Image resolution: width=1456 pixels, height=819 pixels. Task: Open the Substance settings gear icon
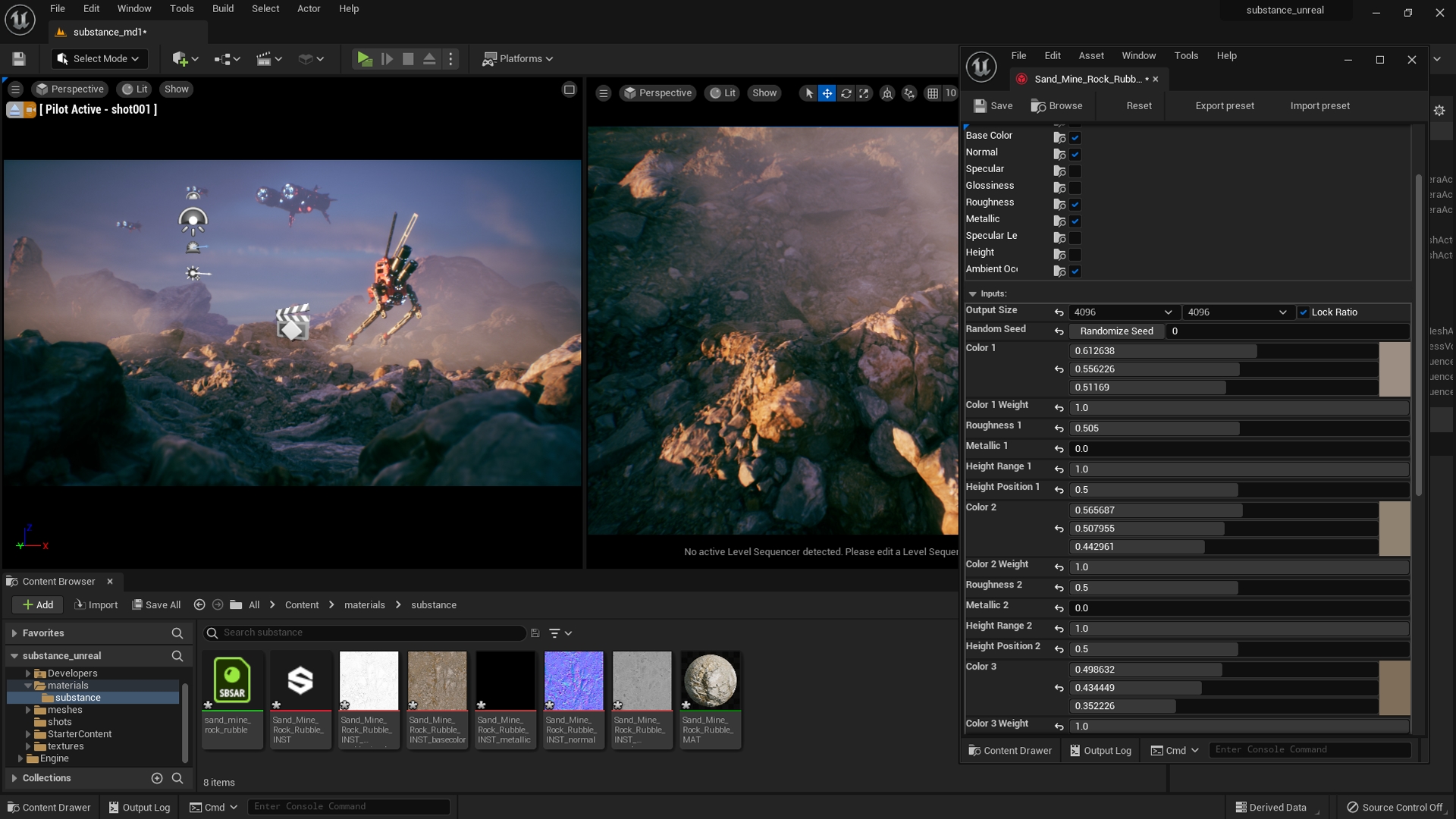coord(1439,110)
